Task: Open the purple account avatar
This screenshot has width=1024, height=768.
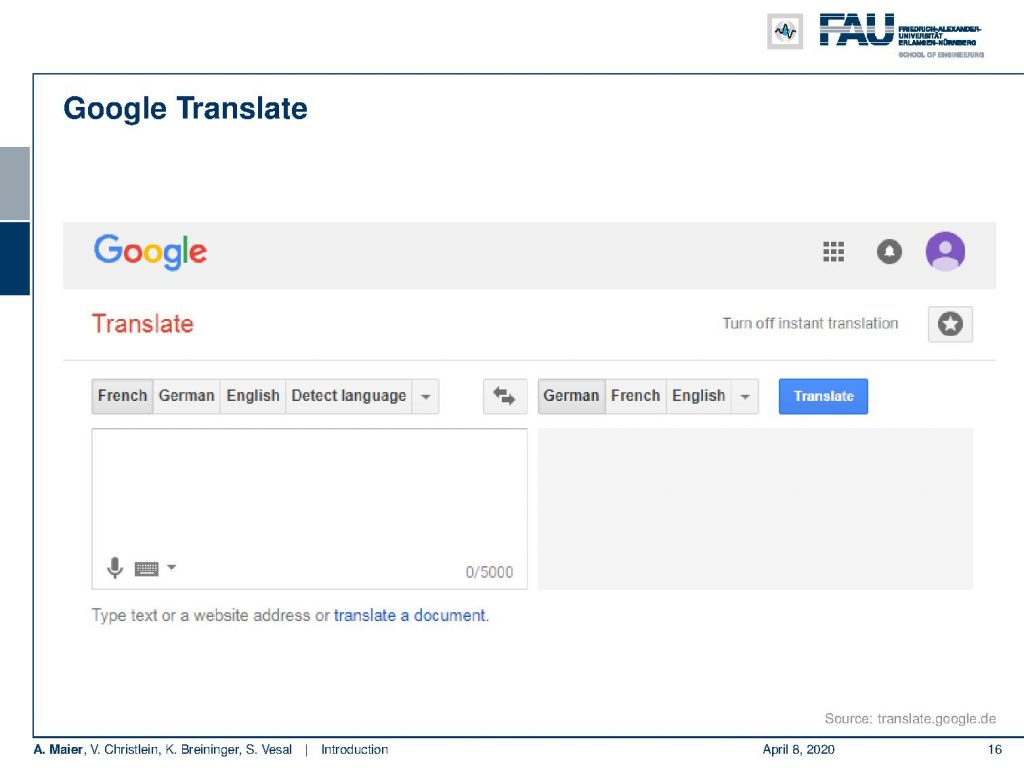Action: coord(945,251)
